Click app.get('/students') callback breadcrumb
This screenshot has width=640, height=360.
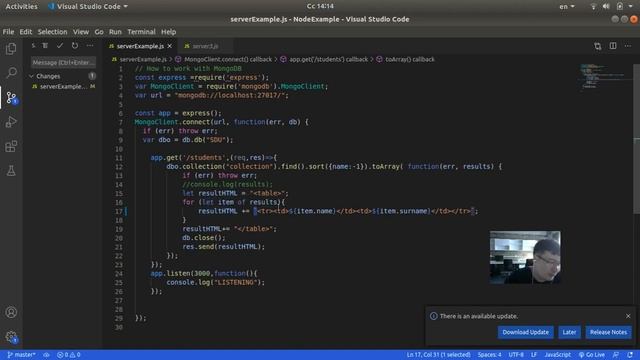(x=329, y=60)
